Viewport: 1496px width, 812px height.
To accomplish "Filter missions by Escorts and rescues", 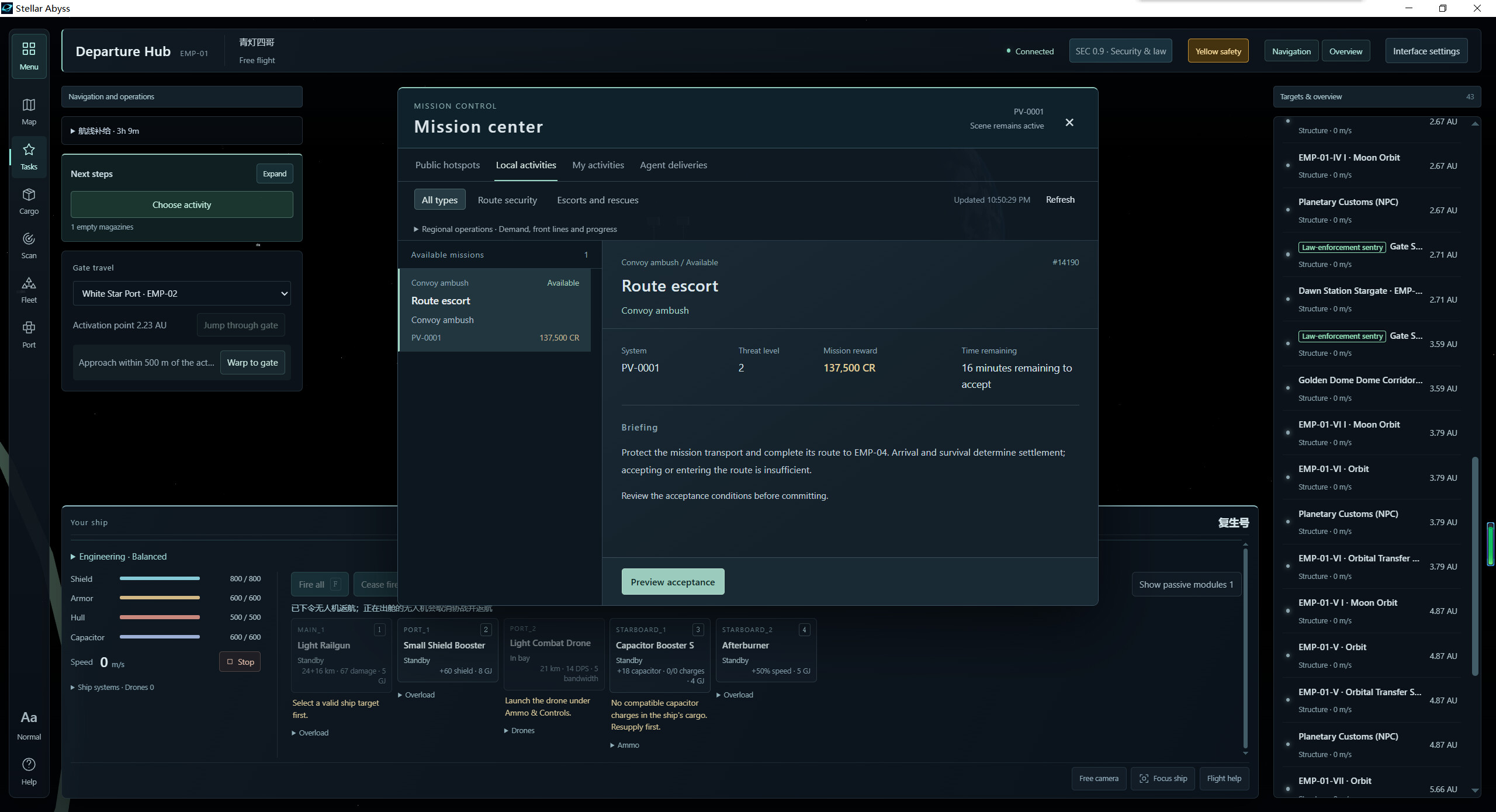I will click(x=597, y=200).
